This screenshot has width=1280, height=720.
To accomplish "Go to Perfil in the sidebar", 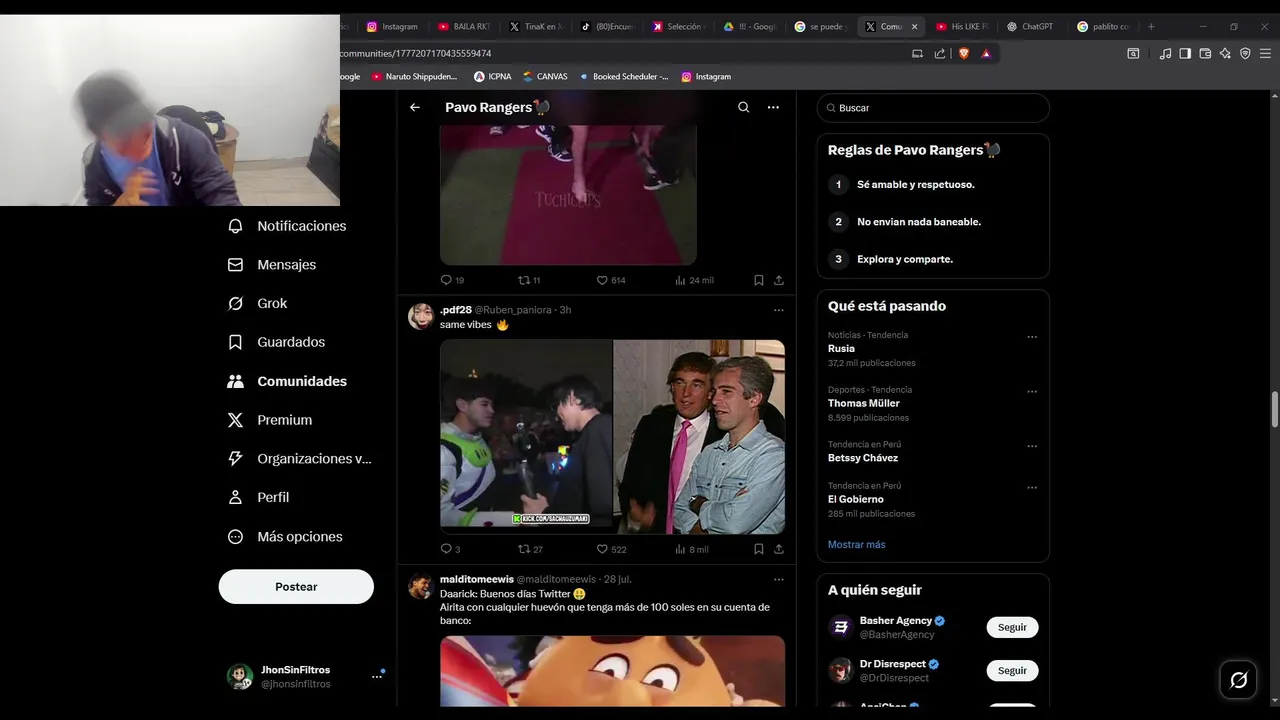I will (x=259, y=497).
